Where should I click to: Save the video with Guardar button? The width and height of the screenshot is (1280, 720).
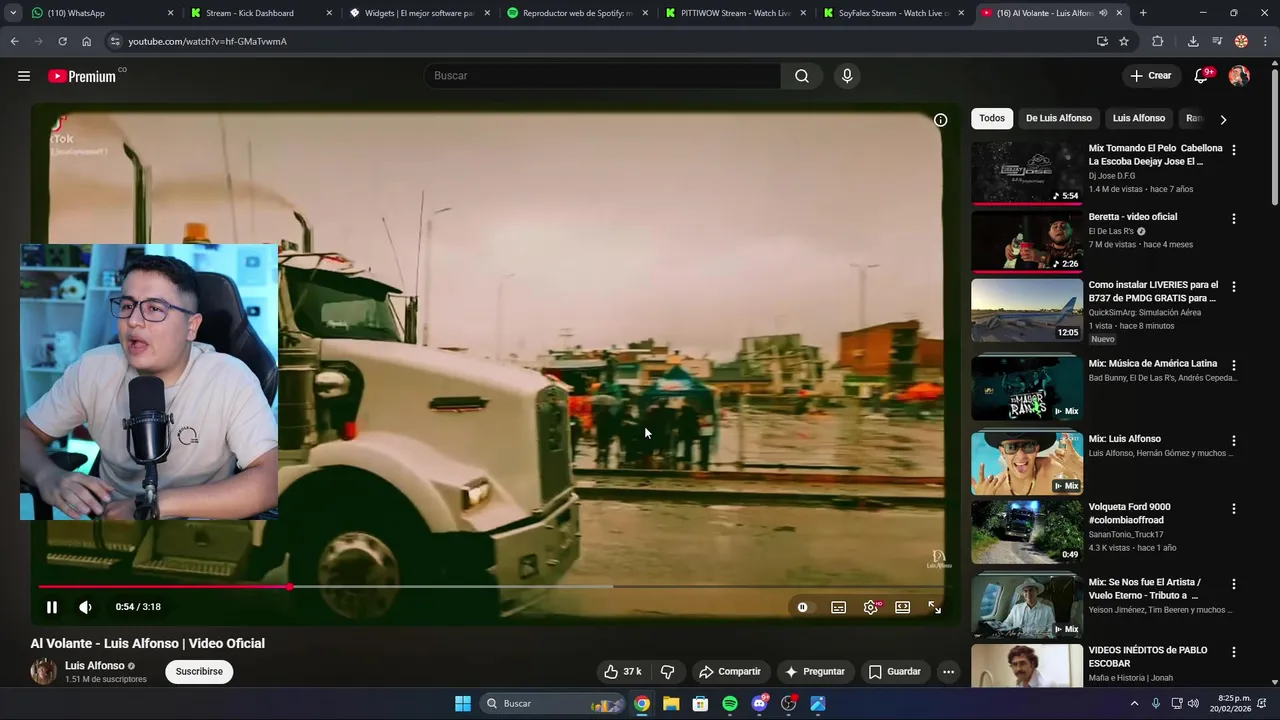(894, 672)
